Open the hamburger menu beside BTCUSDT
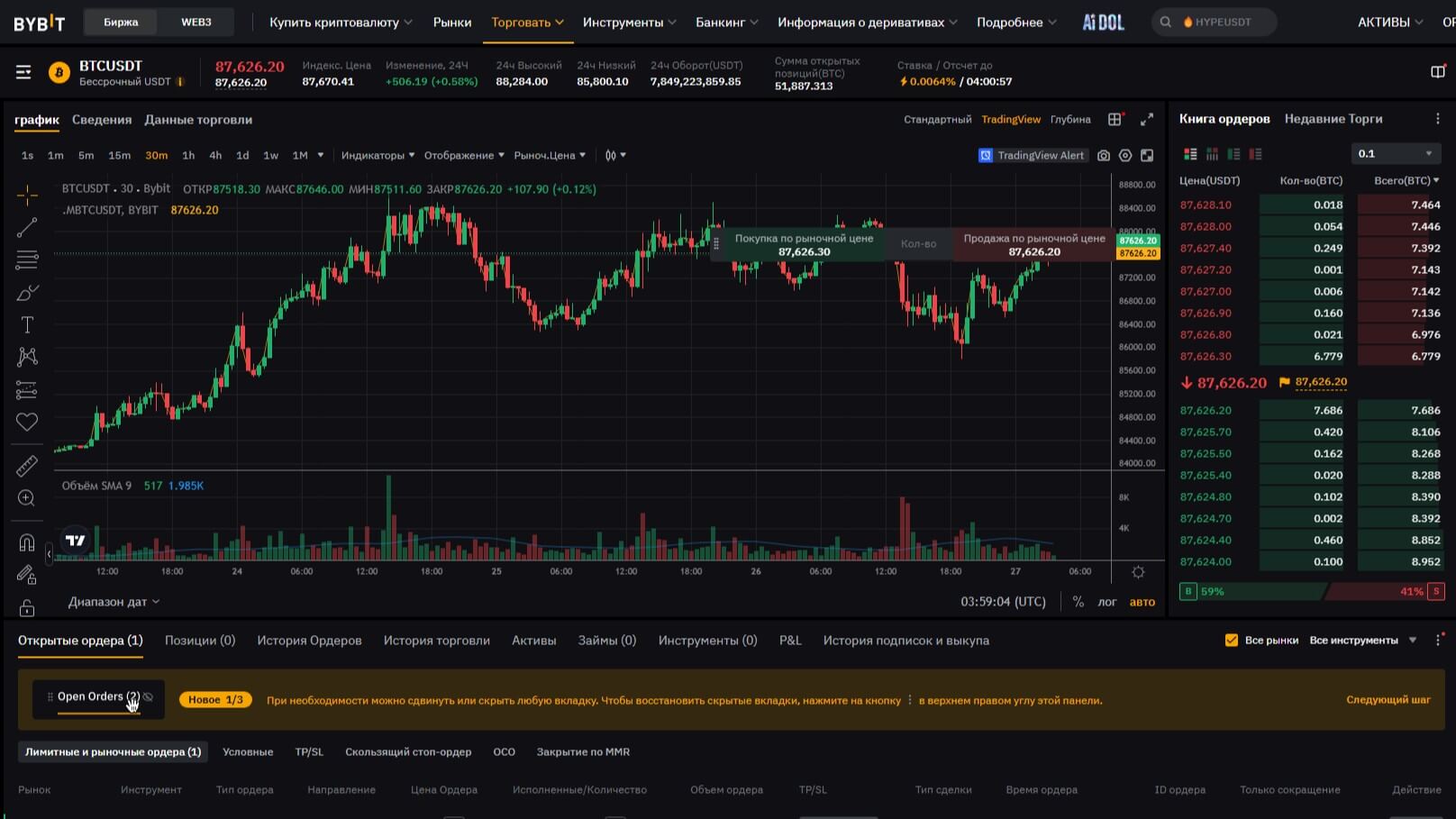The width and height of the screenshot is (1456, 819). pos(23,72)
